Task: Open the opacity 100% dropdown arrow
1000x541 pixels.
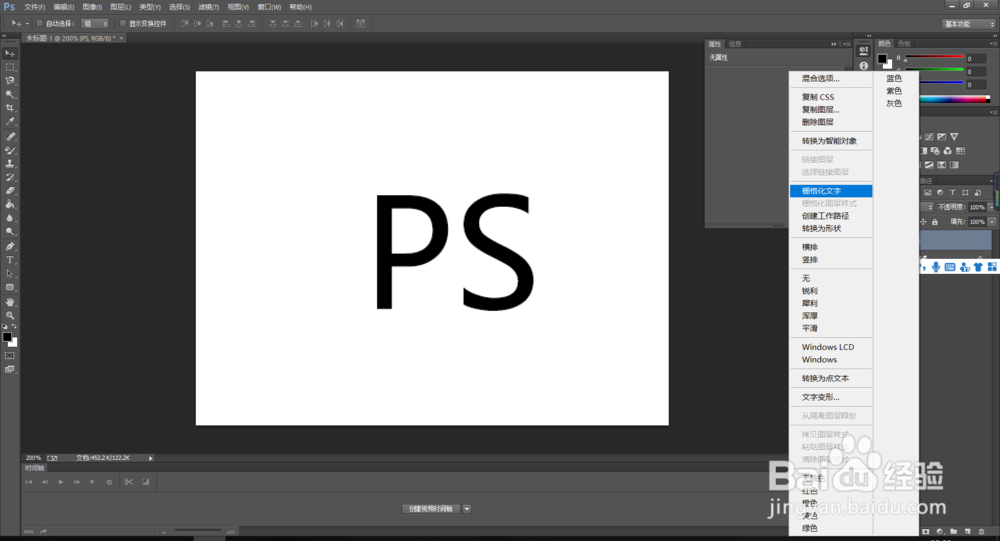Action: pos(992,207)
